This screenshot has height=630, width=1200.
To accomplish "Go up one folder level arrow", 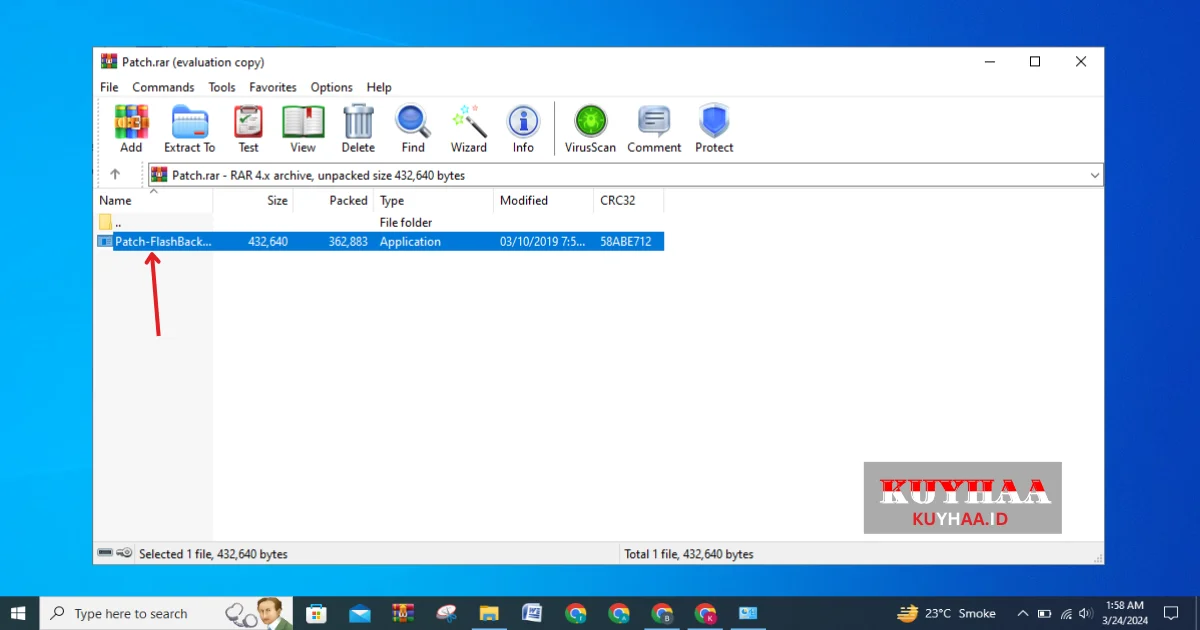I will (115, 174).
